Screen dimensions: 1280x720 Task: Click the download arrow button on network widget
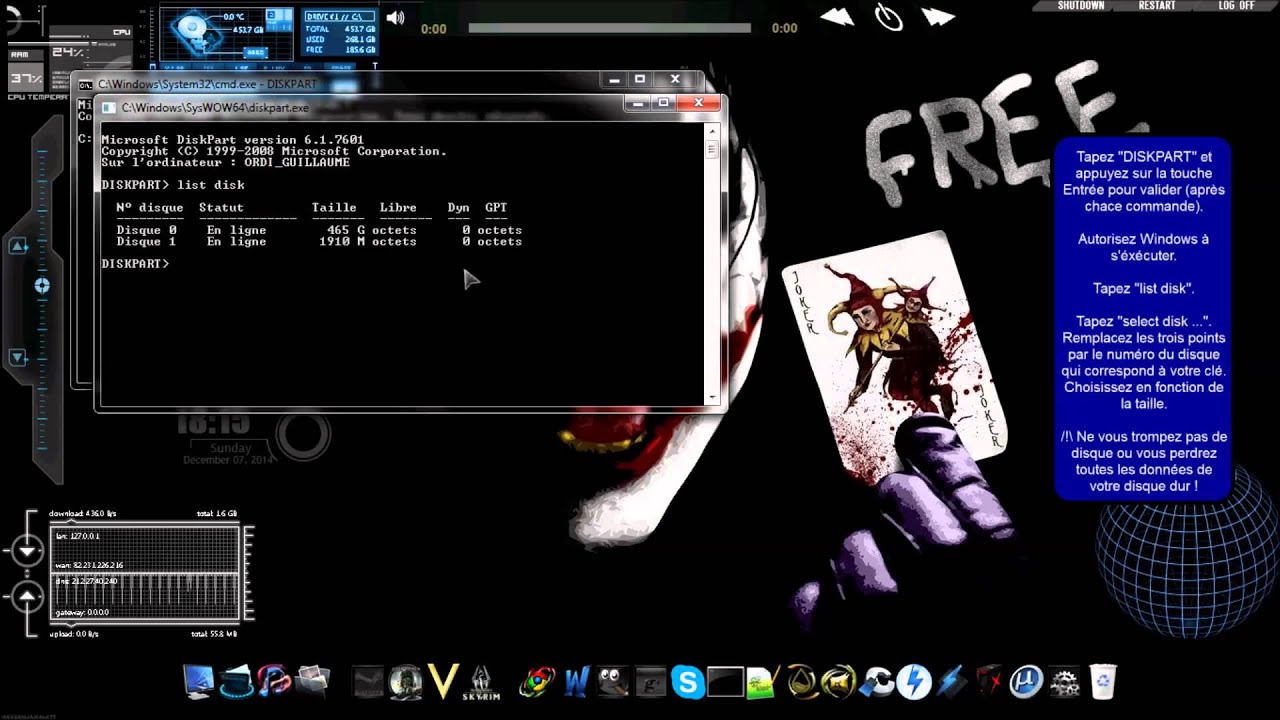[27, 550]
